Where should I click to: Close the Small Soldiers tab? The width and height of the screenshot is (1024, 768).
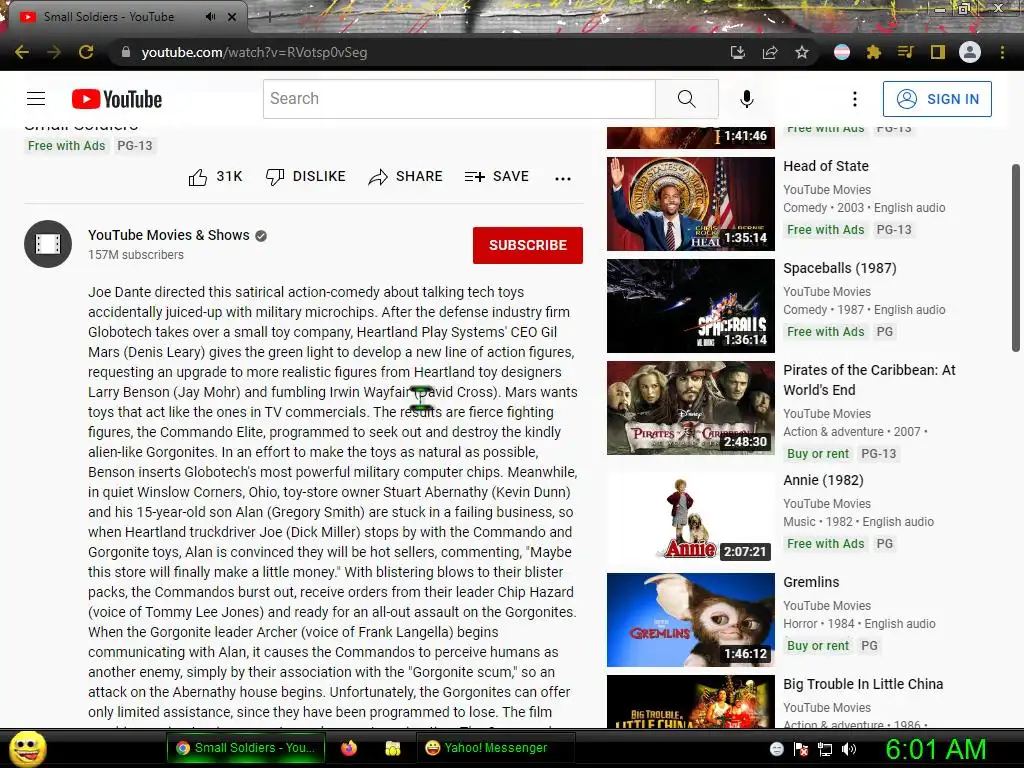point(232,17)
